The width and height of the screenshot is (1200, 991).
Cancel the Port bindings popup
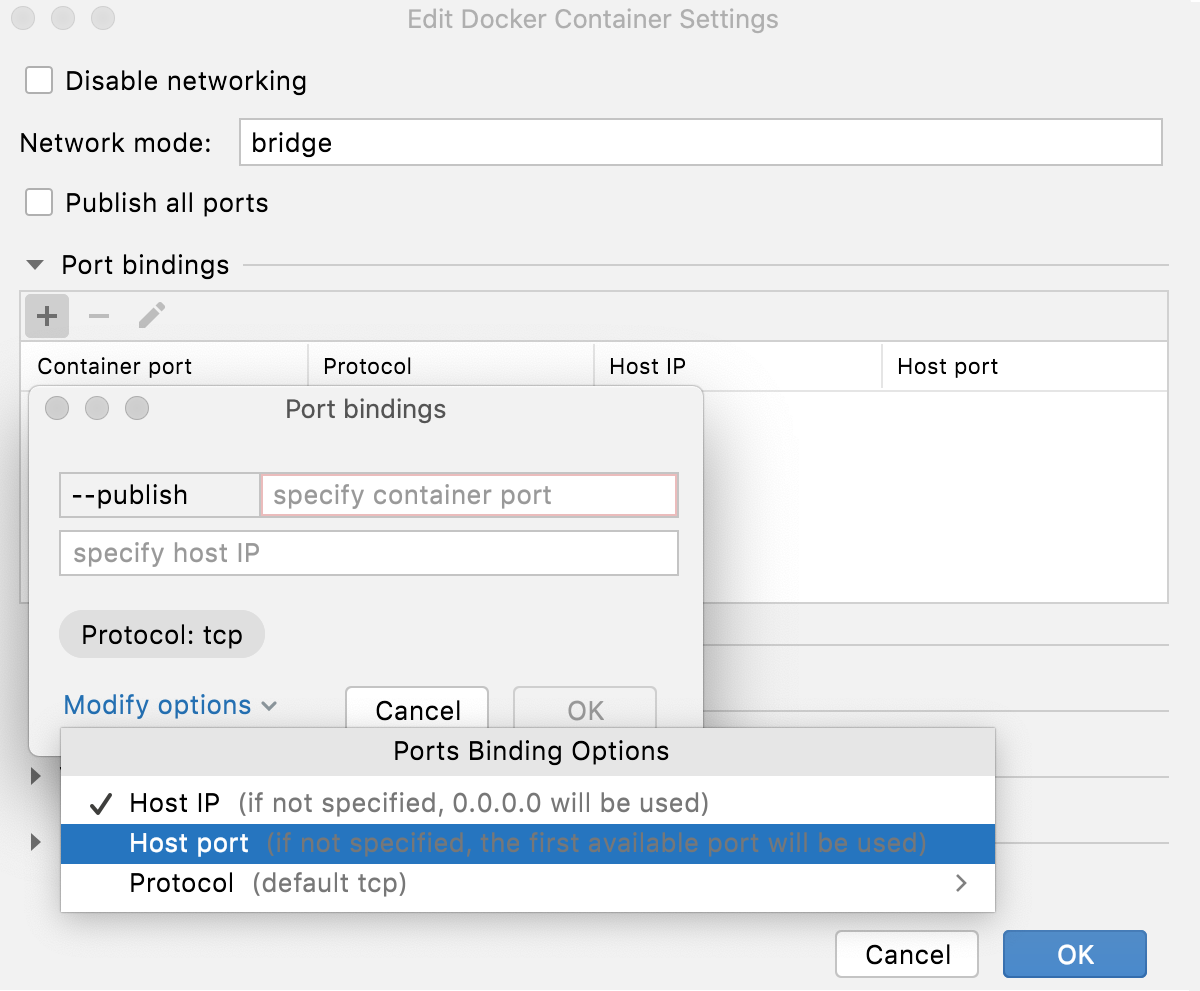point(416,710)
